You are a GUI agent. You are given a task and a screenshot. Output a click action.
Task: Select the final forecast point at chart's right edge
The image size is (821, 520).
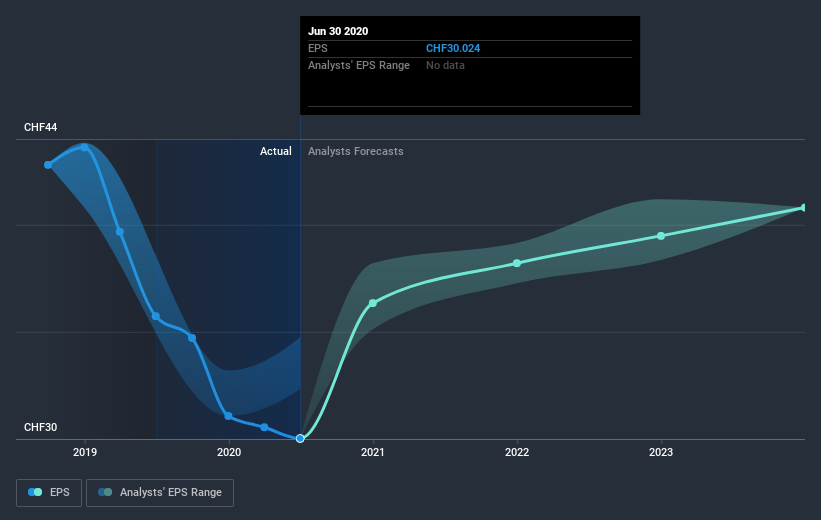tap(804, 208)
